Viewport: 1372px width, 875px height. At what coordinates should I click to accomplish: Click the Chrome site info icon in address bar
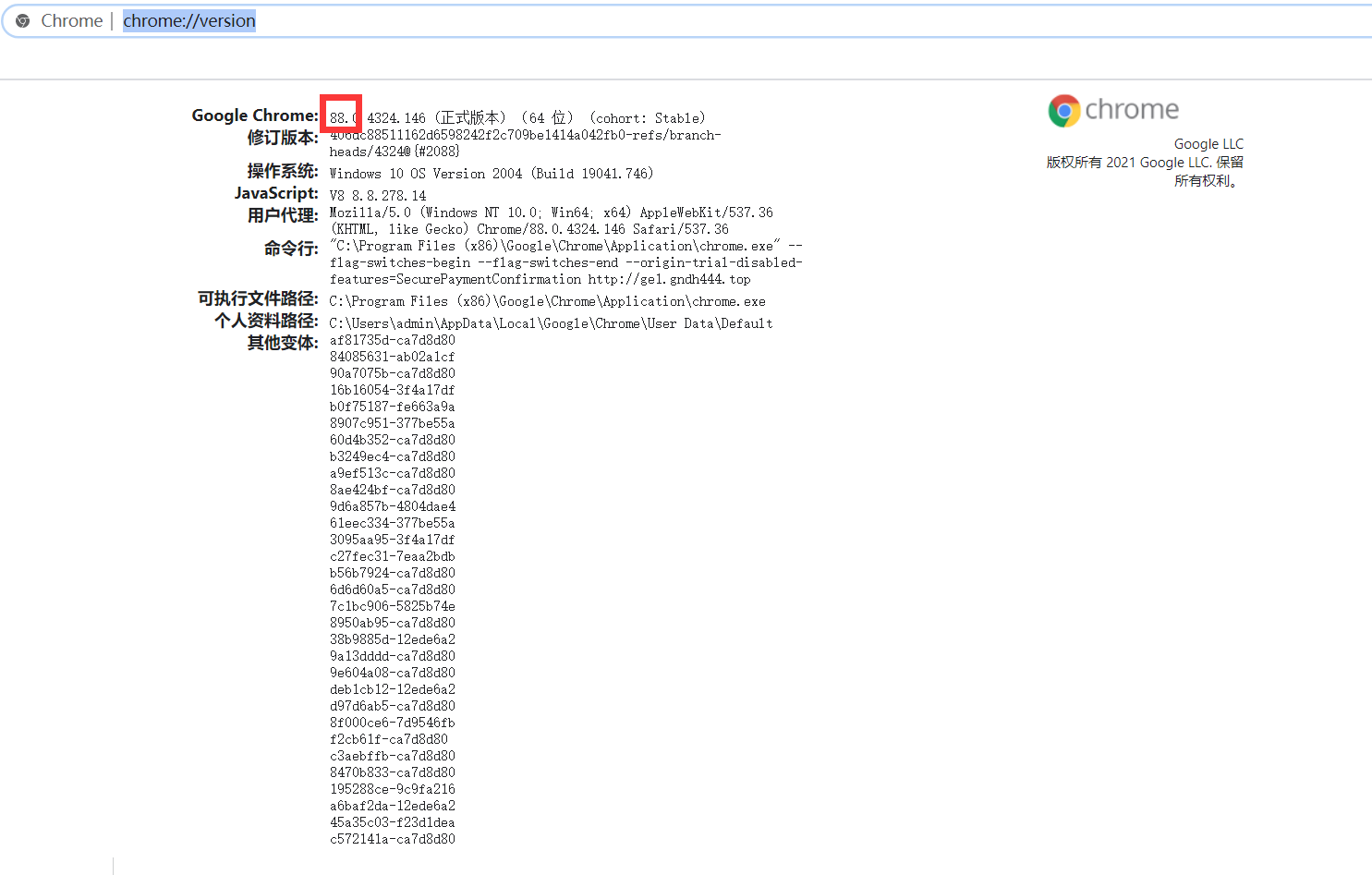[23, 20]
